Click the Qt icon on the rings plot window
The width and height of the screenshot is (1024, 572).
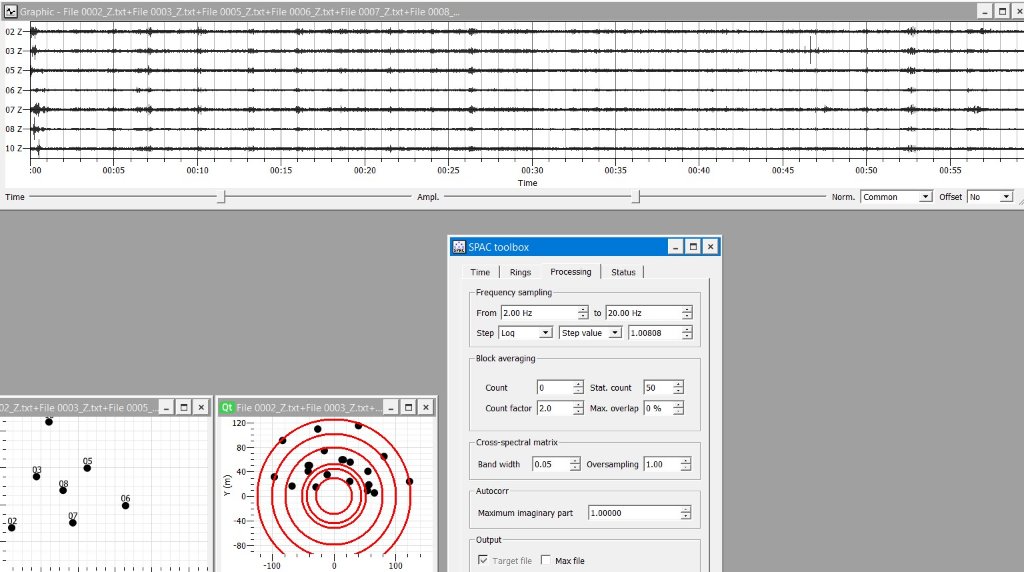pyautogui.click(x=227, y=407)
